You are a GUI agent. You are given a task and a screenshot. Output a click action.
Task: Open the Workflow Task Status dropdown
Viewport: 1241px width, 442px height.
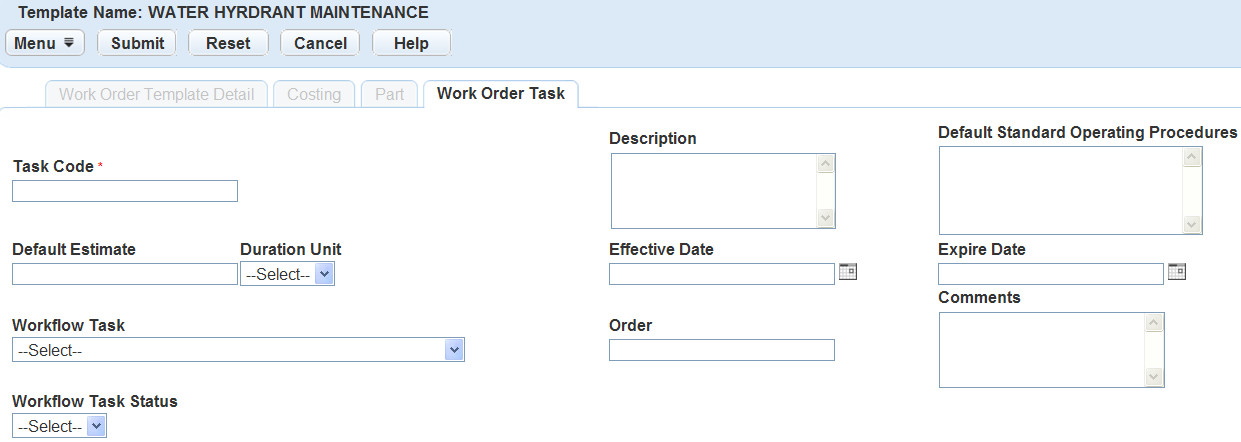[59, 427]
